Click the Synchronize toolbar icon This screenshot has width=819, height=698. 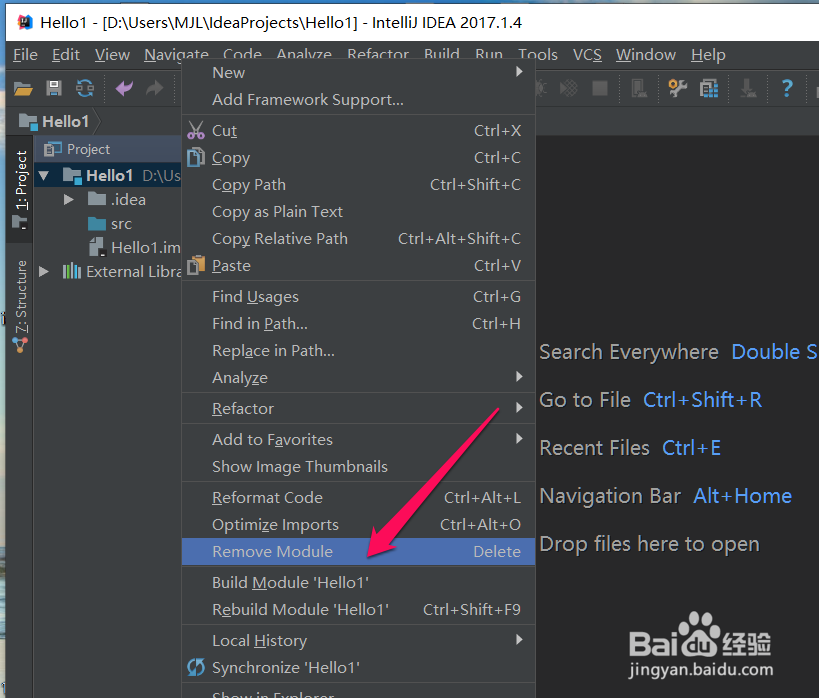click(85, 88)
